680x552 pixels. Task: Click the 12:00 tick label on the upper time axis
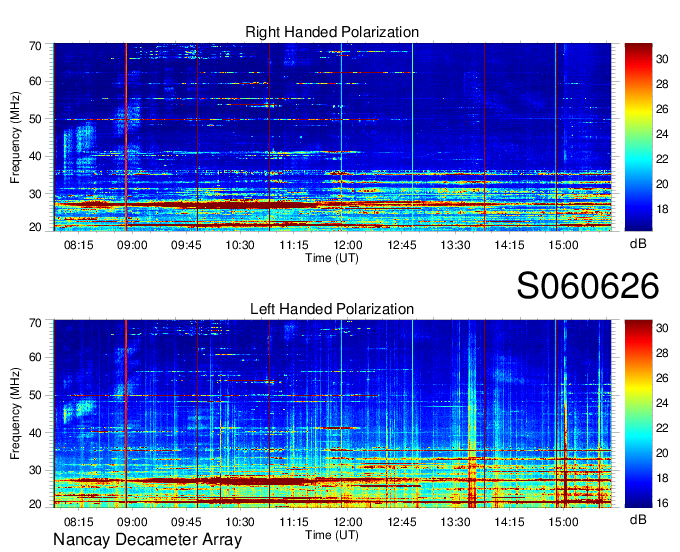coord(348,245)
